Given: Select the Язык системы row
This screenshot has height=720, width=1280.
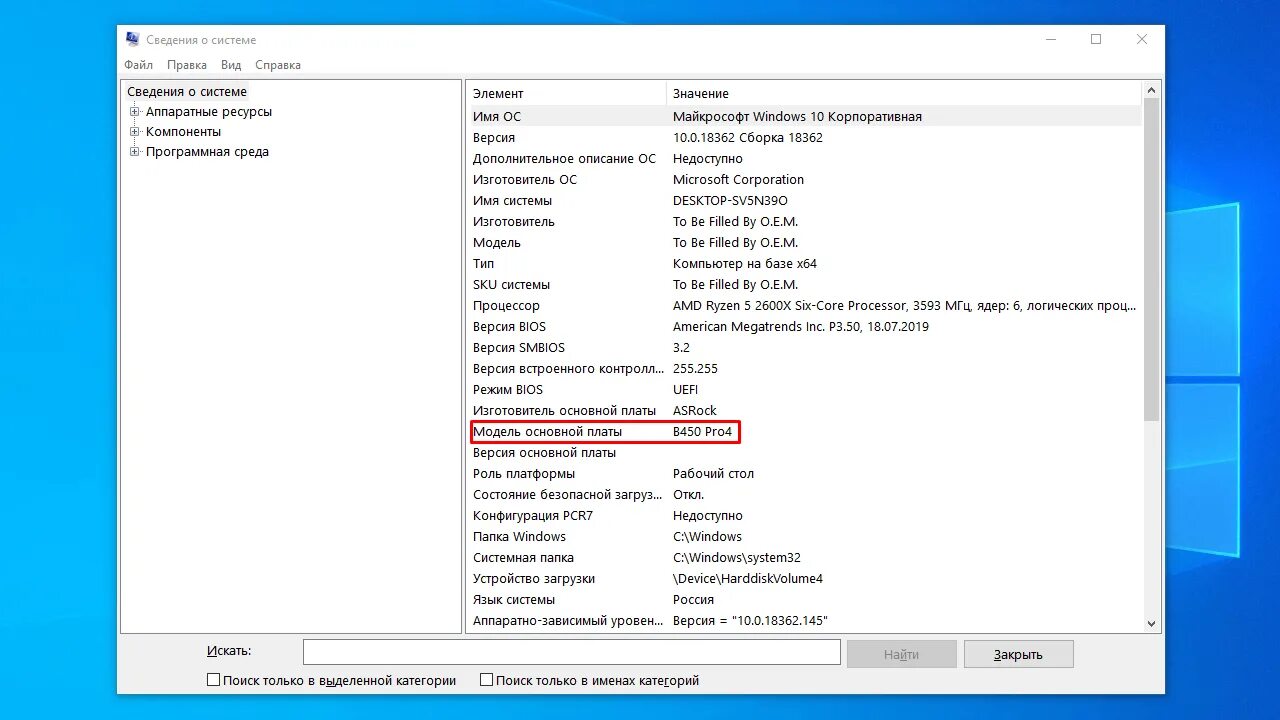Looking at the screenshot, I should click(x=804, y=599).
